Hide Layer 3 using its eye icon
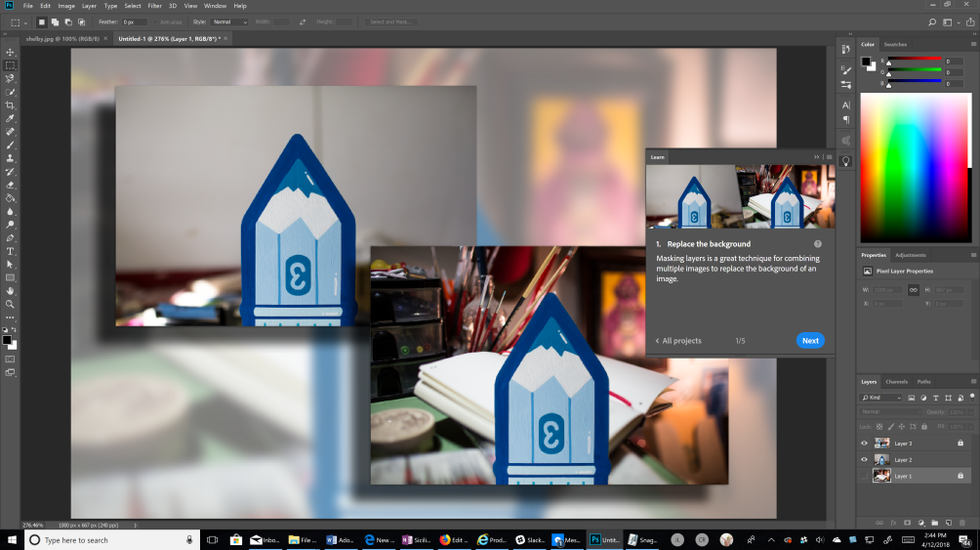Image resolution: width=980 pixels, height=550 pixels. tap(864, 443)
